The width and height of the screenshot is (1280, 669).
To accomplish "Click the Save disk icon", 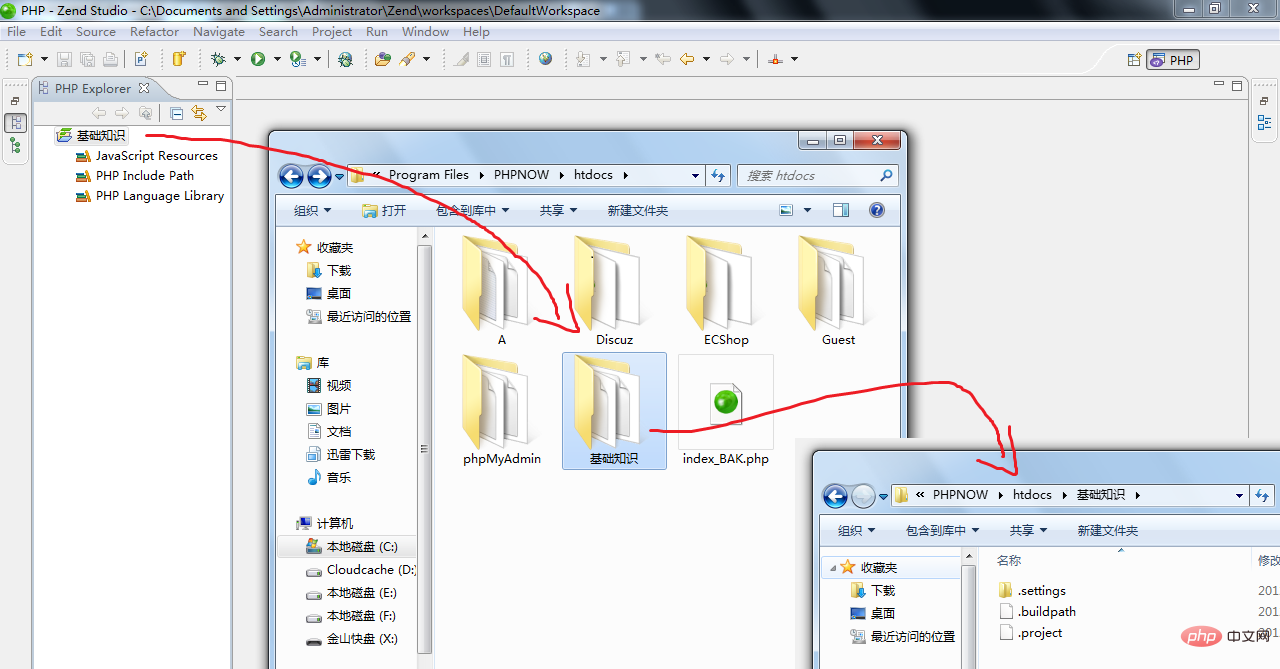I will pyautogui.click(x=64, y=60).
